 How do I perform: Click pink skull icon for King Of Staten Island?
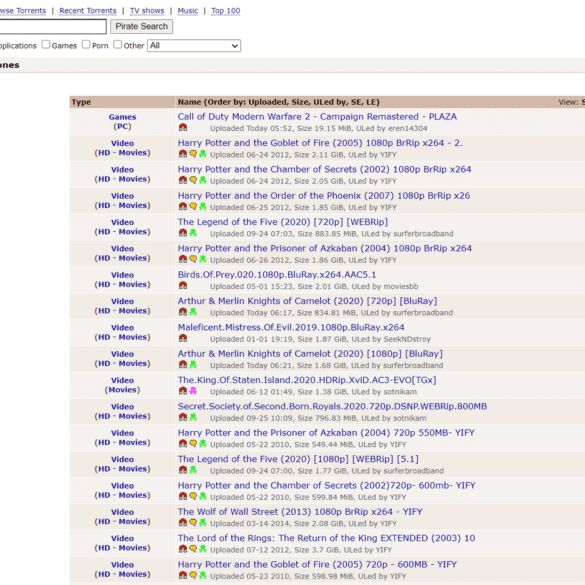[x=193, y=391]
